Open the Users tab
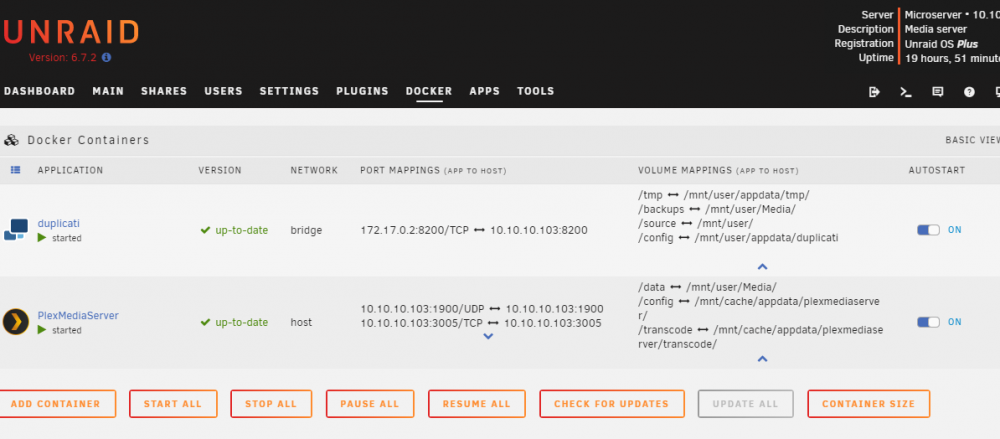Screen dimensions: 1000x439 click(x=223, y=91)
